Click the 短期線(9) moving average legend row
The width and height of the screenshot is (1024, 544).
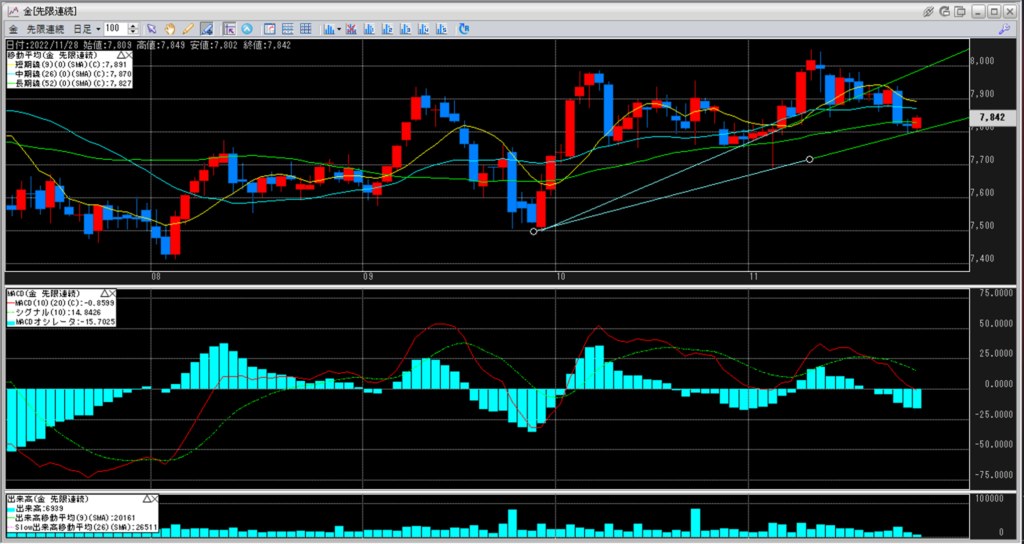69,65
